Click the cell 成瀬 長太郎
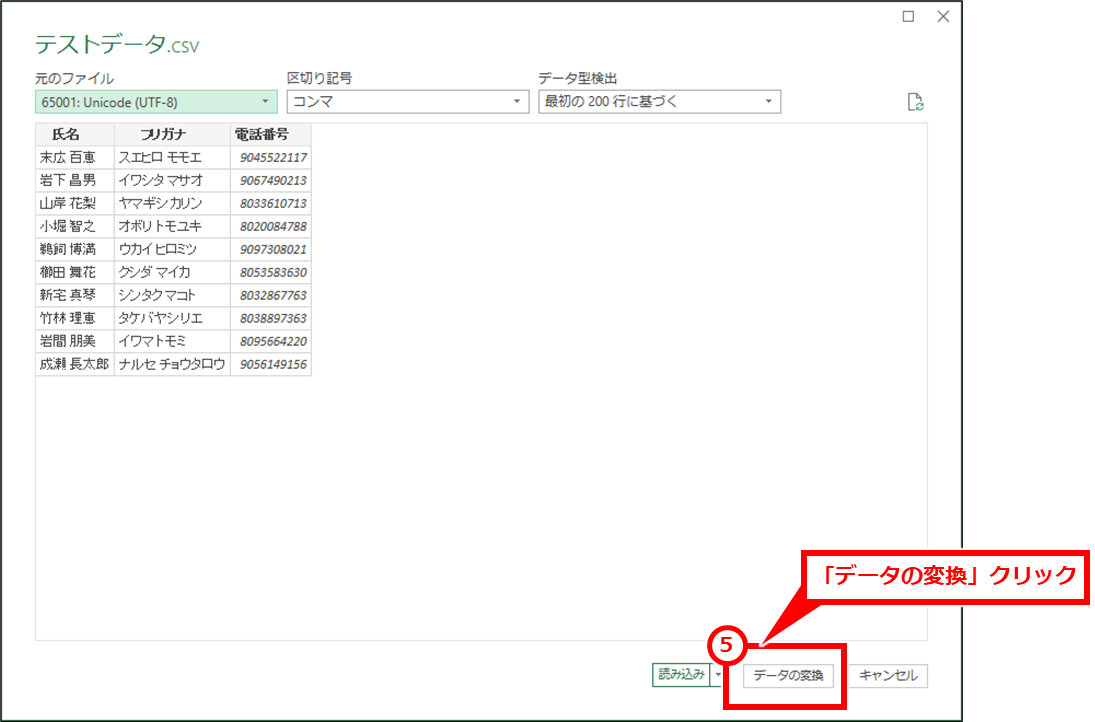This screenshot has width=1095, height=722. 75,365
